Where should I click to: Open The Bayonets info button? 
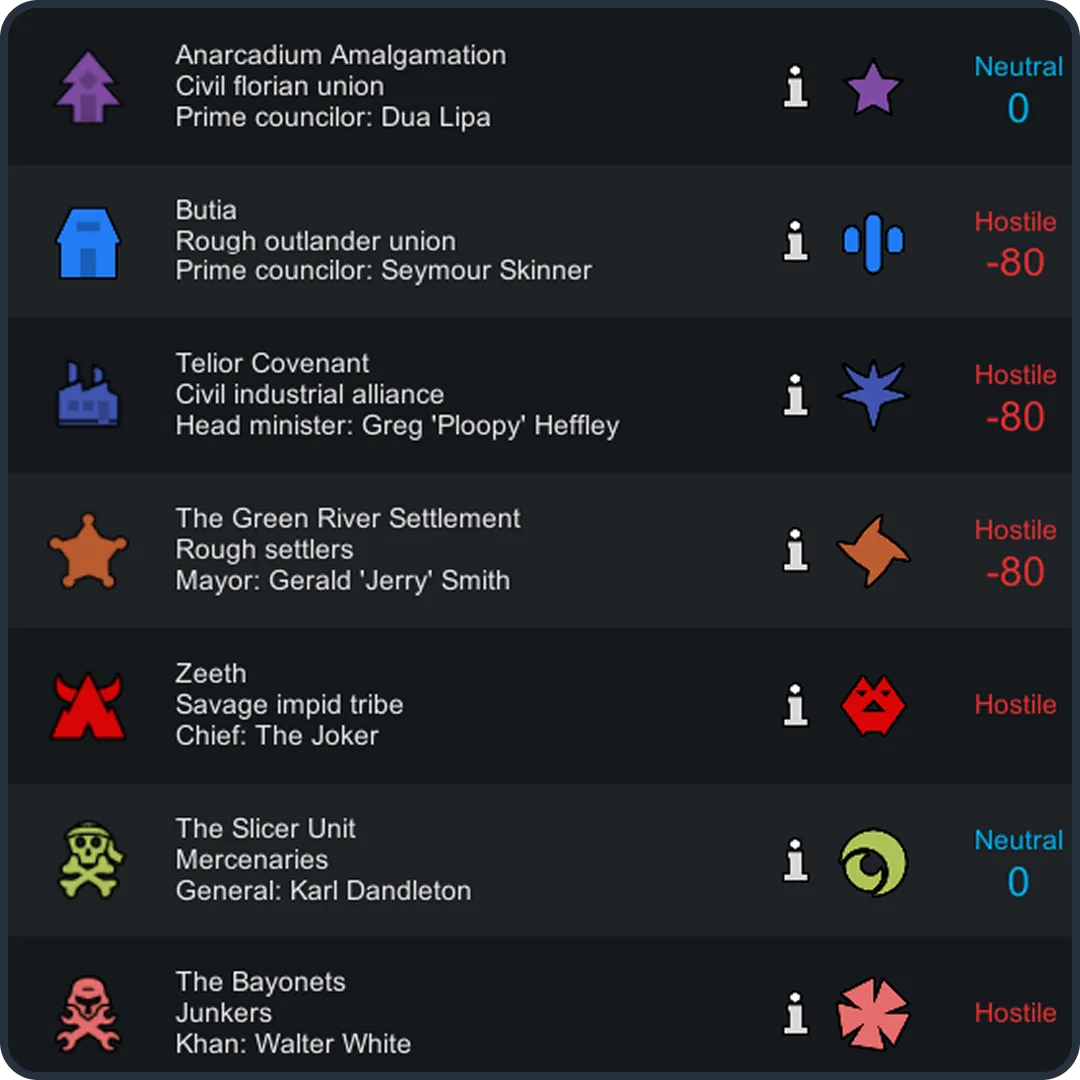[x=796, y=1015]
